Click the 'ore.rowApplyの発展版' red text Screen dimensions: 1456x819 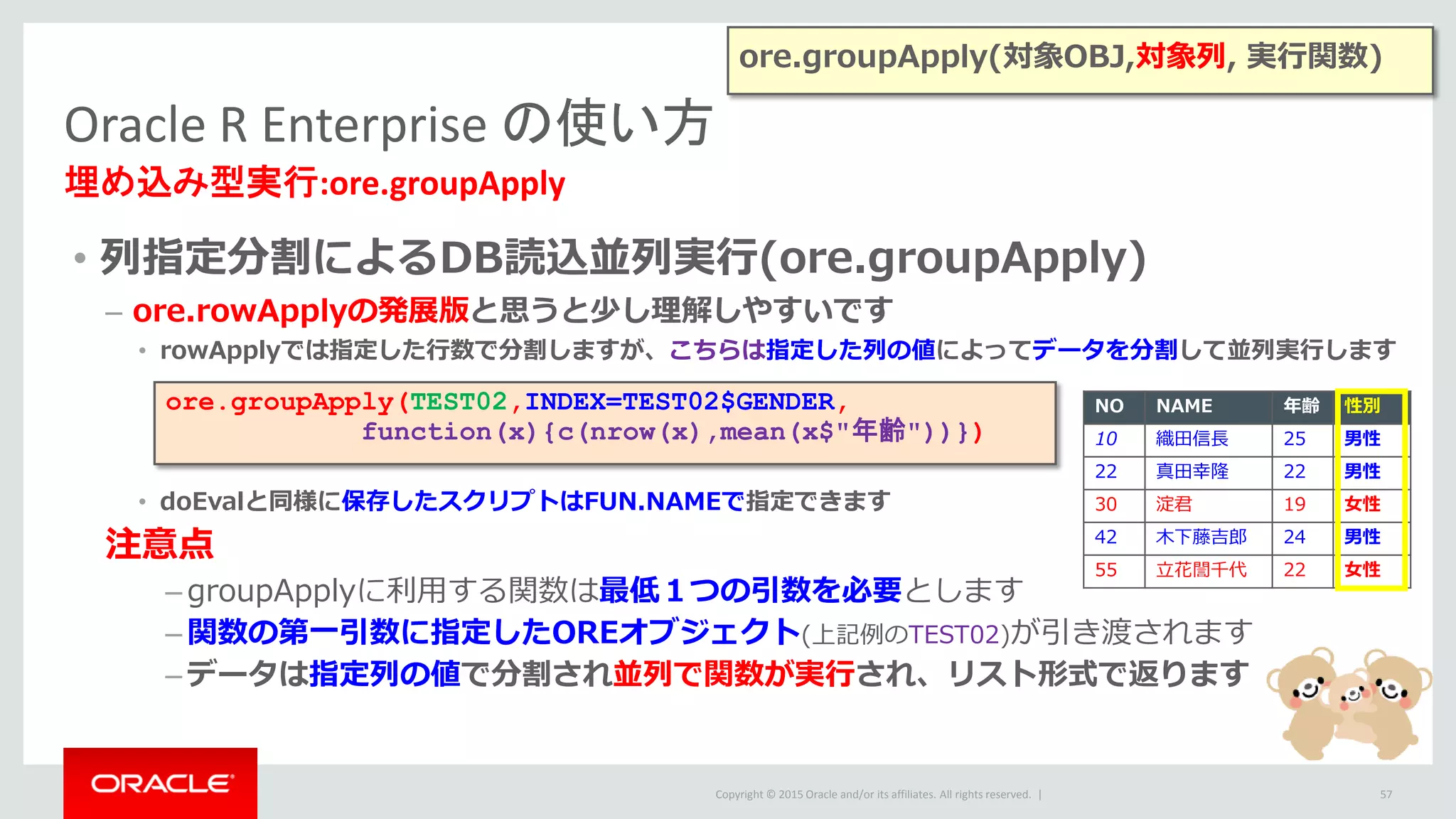301,311
